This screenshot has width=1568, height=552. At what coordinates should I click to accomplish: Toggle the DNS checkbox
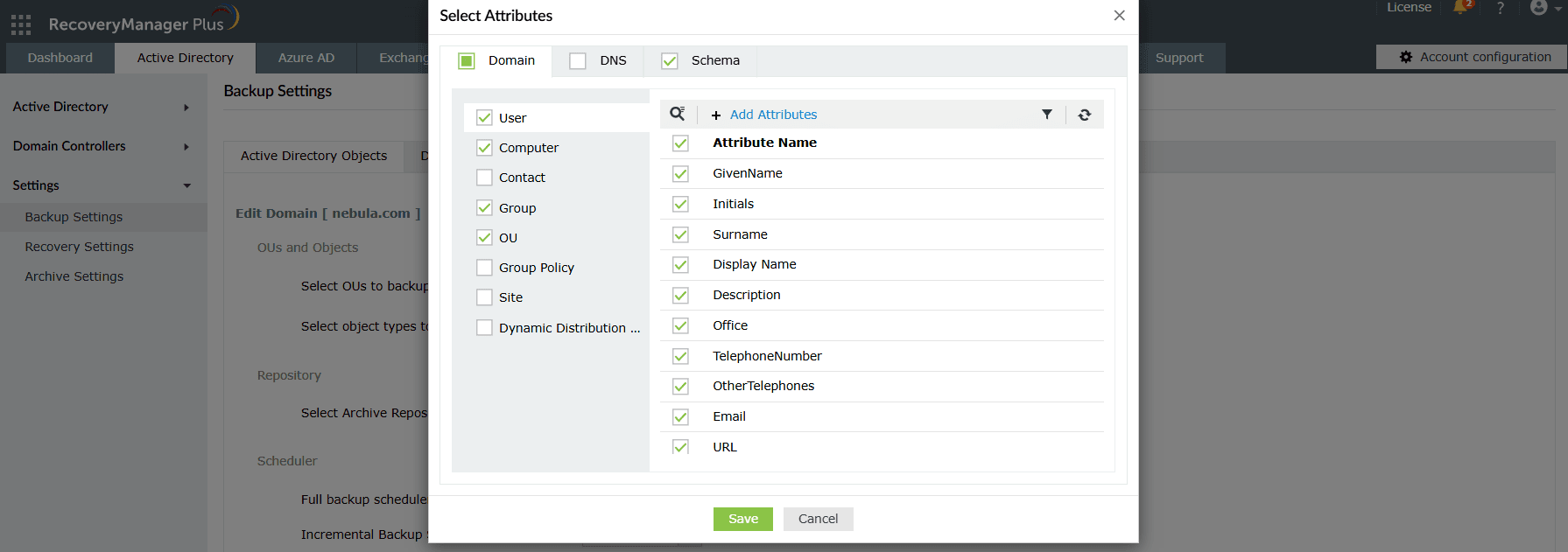(578, 60)
